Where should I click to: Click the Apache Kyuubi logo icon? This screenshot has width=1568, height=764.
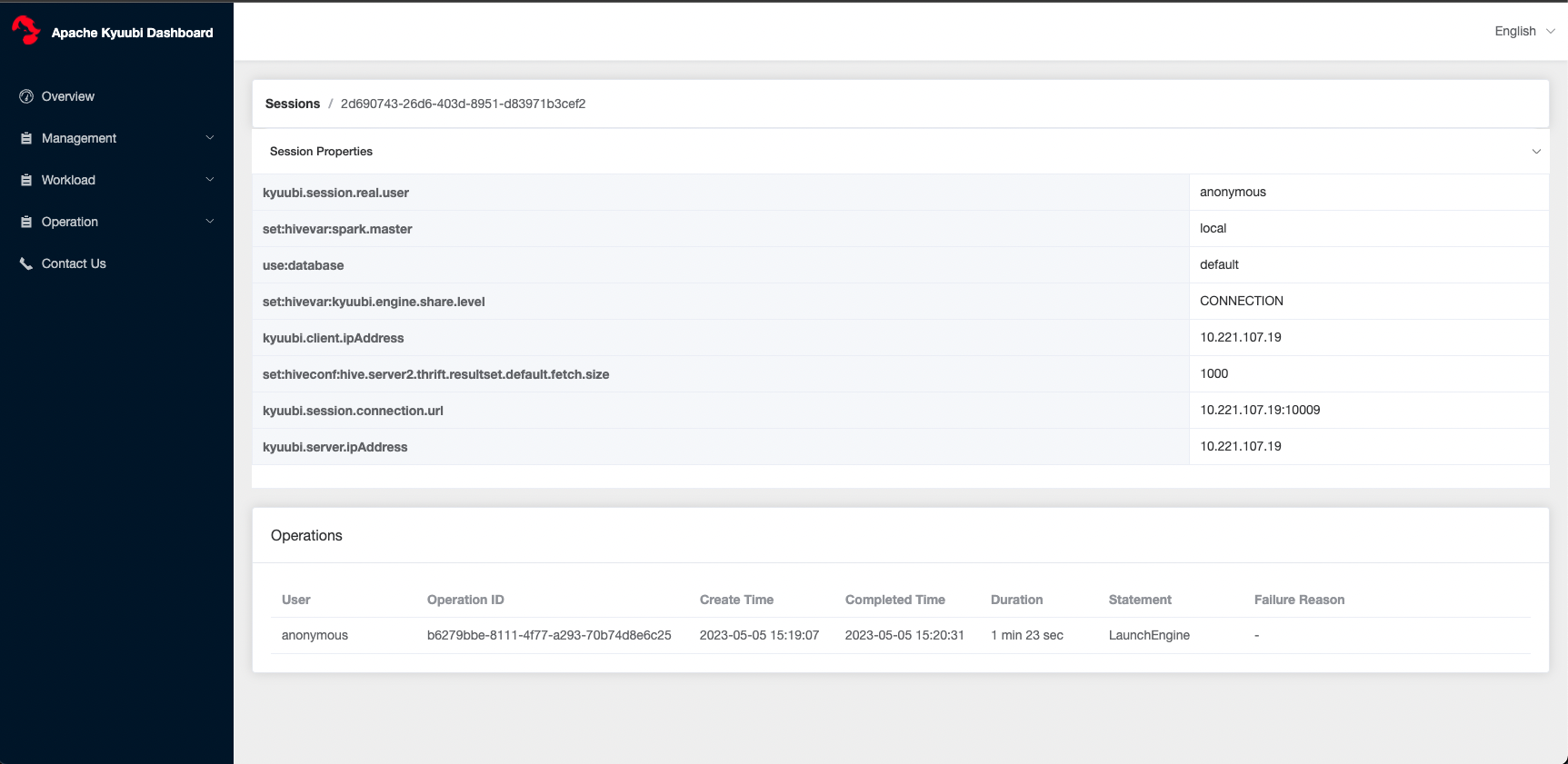pyautogui.click(x=26, y=31)
